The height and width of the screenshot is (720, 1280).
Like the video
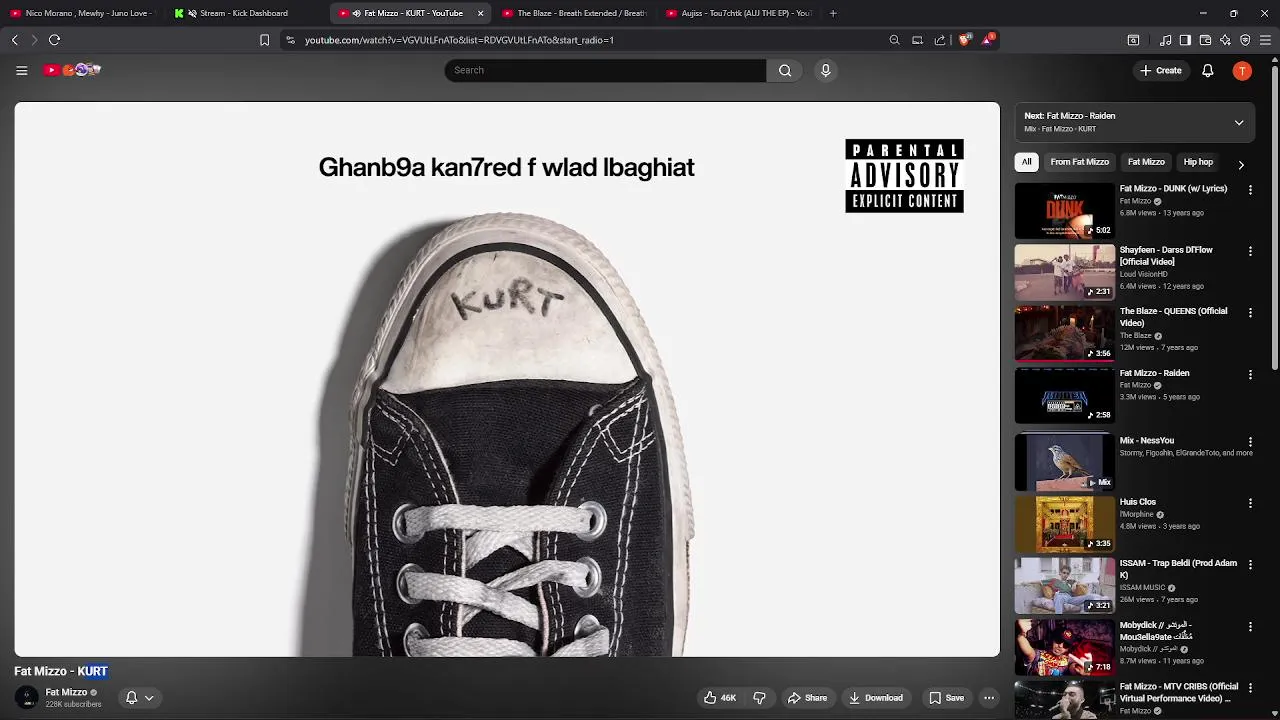pyautogui.click(x=720, y=698)
